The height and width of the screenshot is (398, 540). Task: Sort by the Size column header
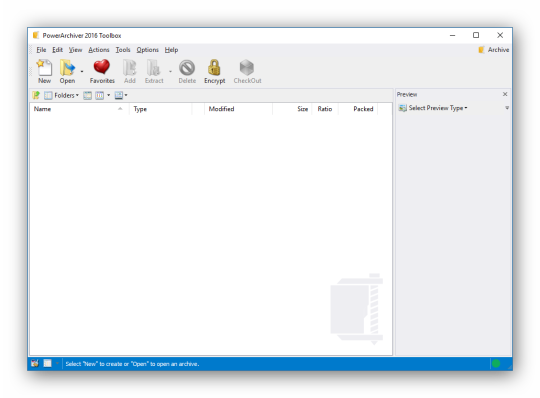pos(292,109)
